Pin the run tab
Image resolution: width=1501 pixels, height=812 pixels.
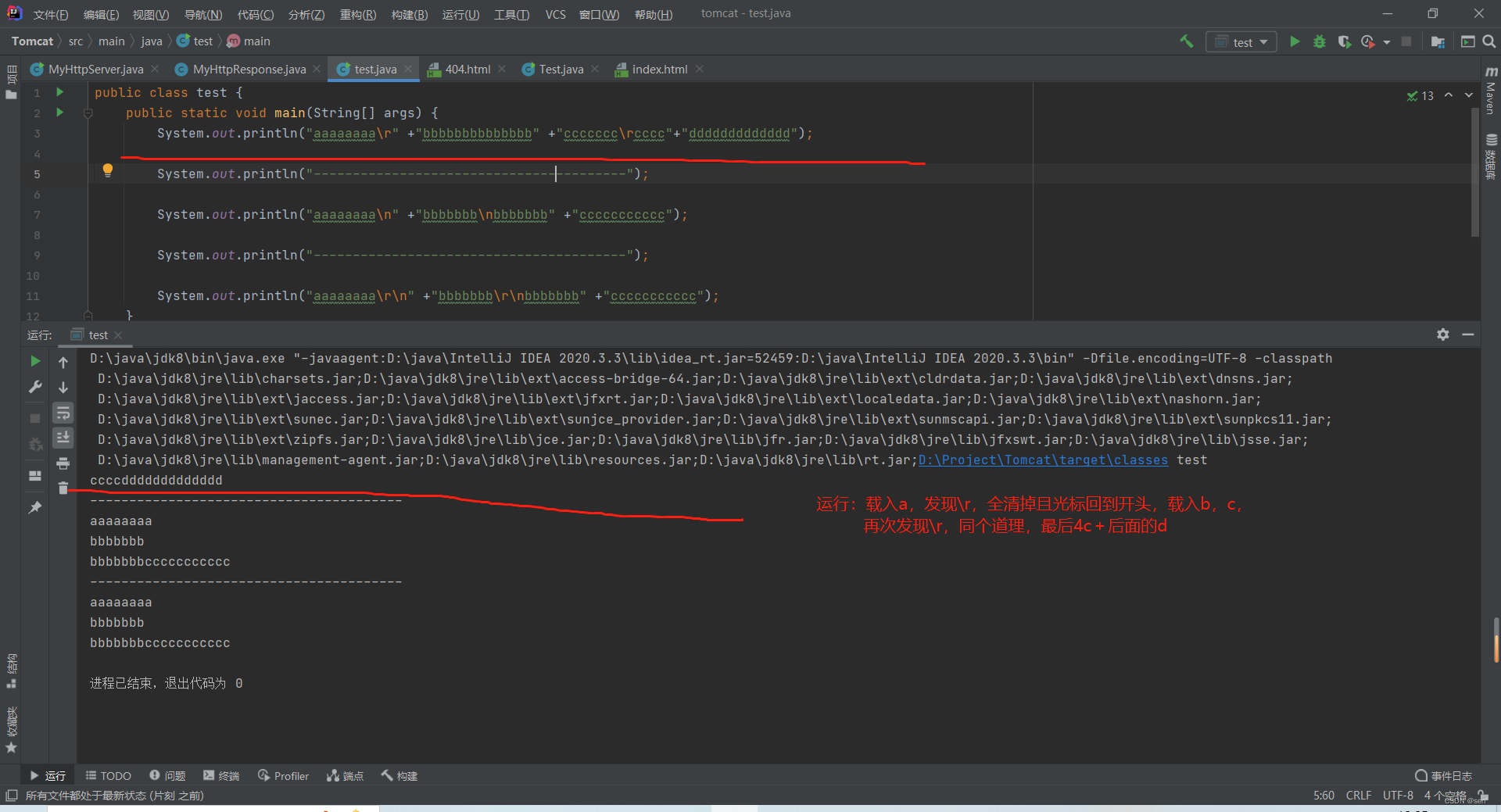tap(34, 507)
